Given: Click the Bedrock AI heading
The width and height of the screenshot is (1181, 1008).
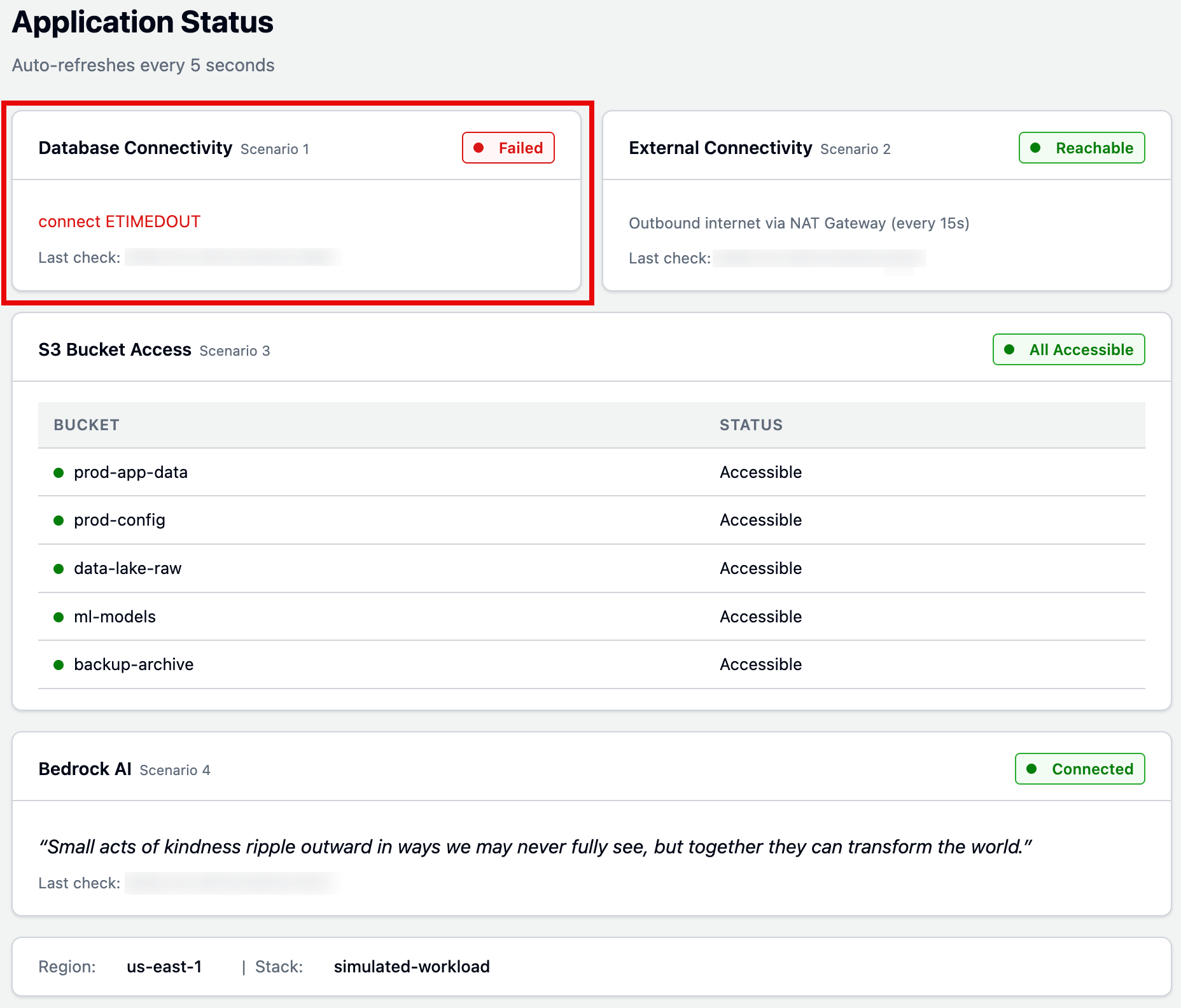Looking at the screenshot, I should coord(85,769).
